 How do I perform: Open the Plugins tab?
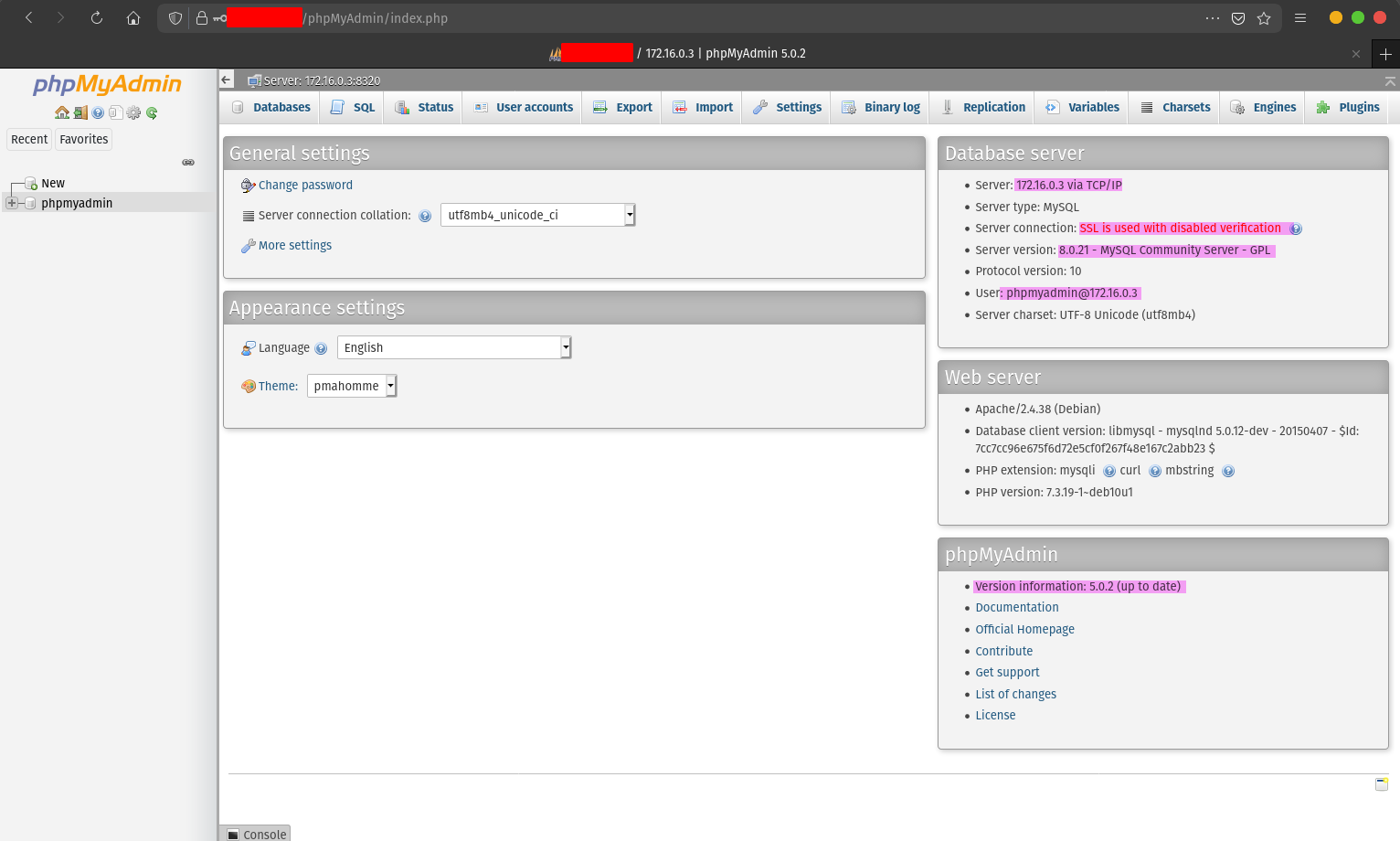(1348, 107)
